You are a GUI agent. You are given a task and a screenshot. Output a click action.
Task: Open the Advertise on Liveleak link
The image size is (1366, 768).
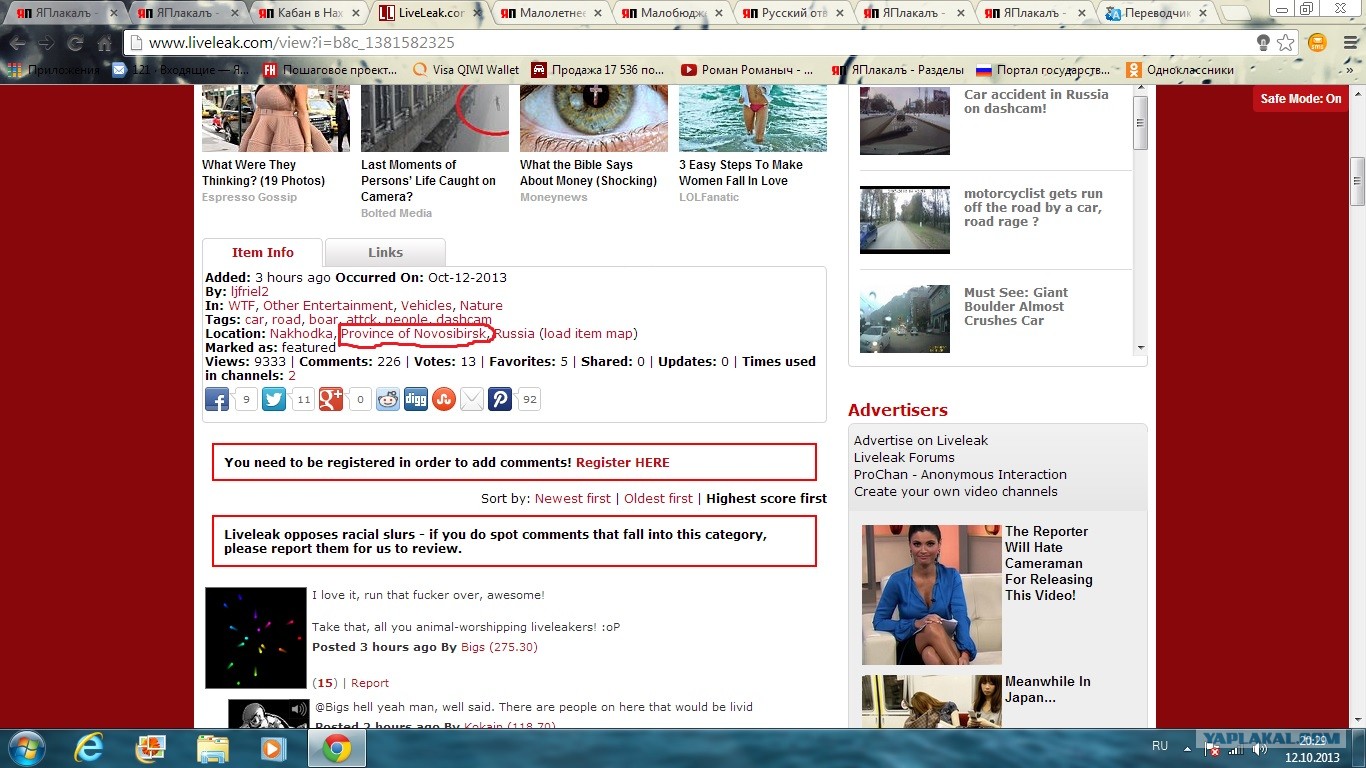[921, 441]
